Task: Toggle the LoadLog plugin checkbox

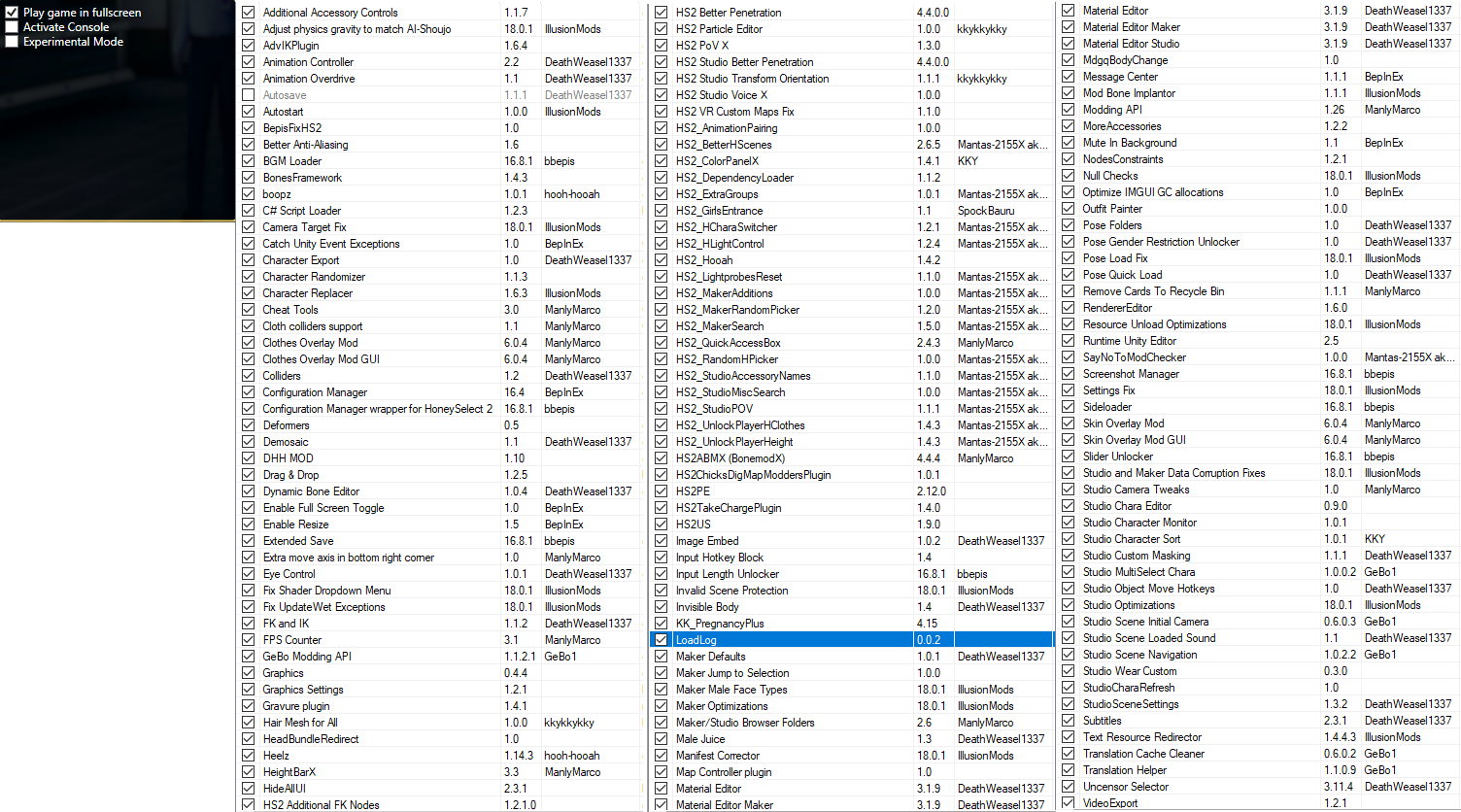Action: [x=662, y=640]
